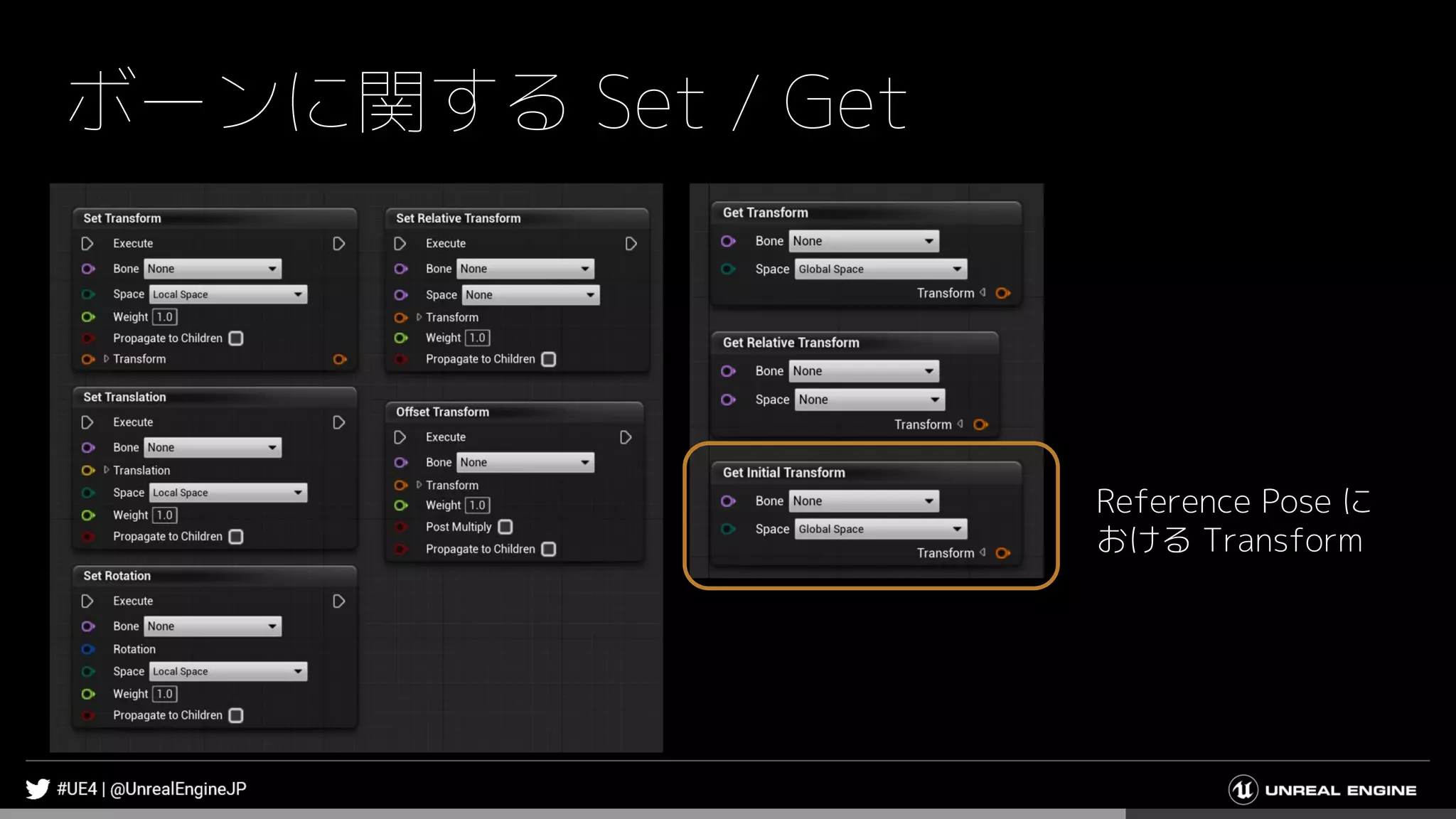Select the Offset Transform node title
1456x819 pixels.
pyautogui.click(x=442, y=412)
